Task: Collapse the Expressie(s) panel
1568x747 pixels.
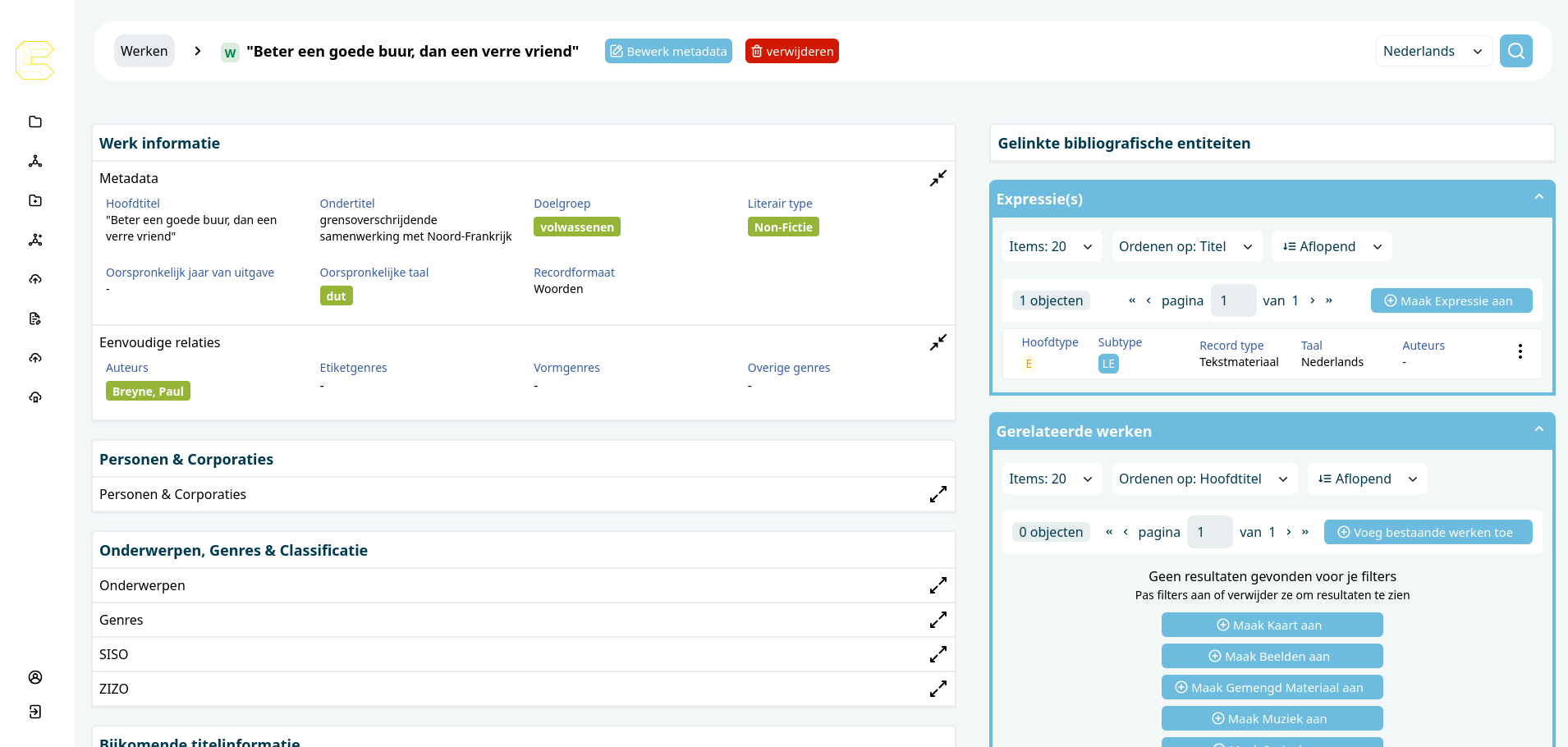Action: (1538, 198)
